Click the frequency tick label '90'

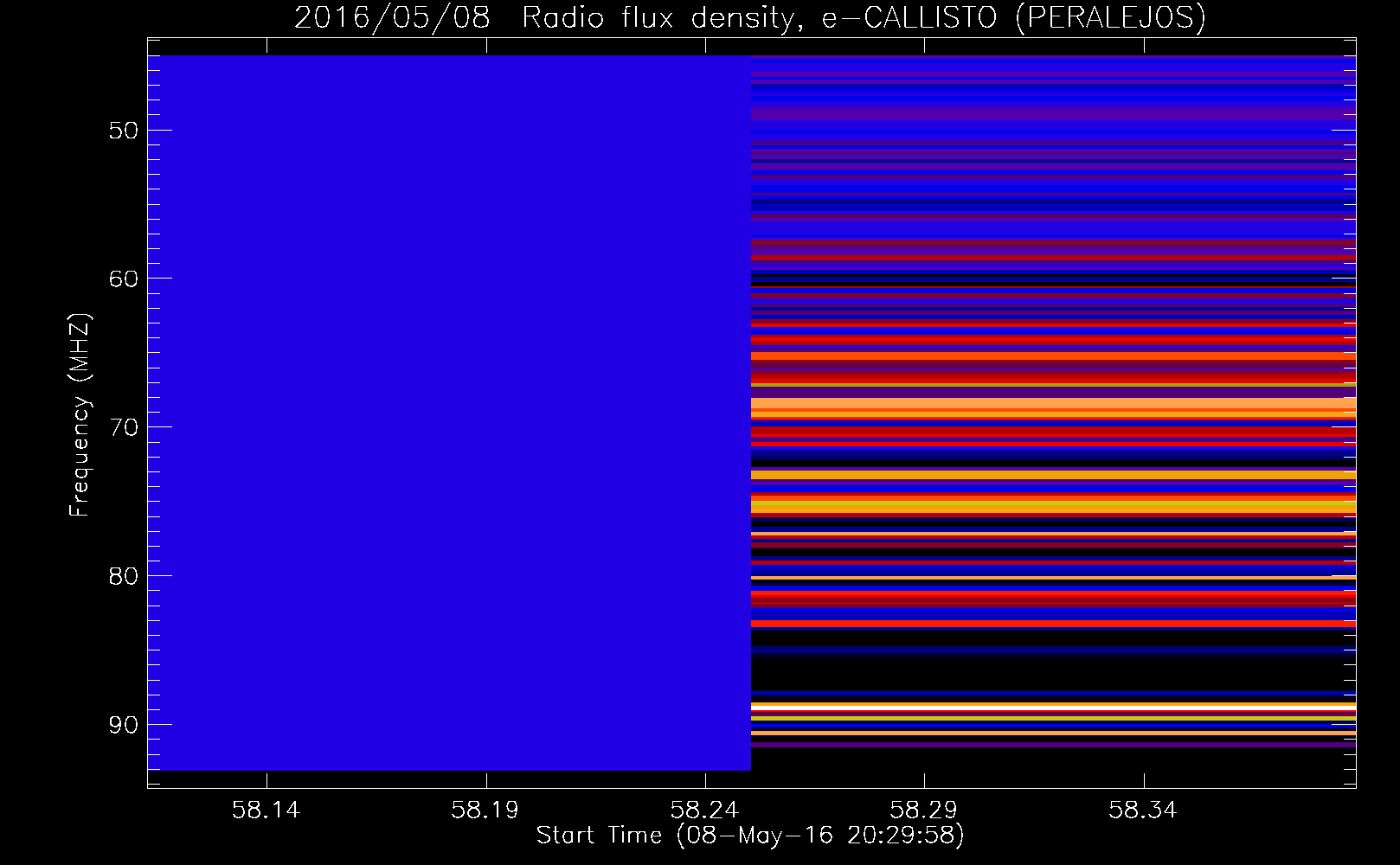coord(124,725)
